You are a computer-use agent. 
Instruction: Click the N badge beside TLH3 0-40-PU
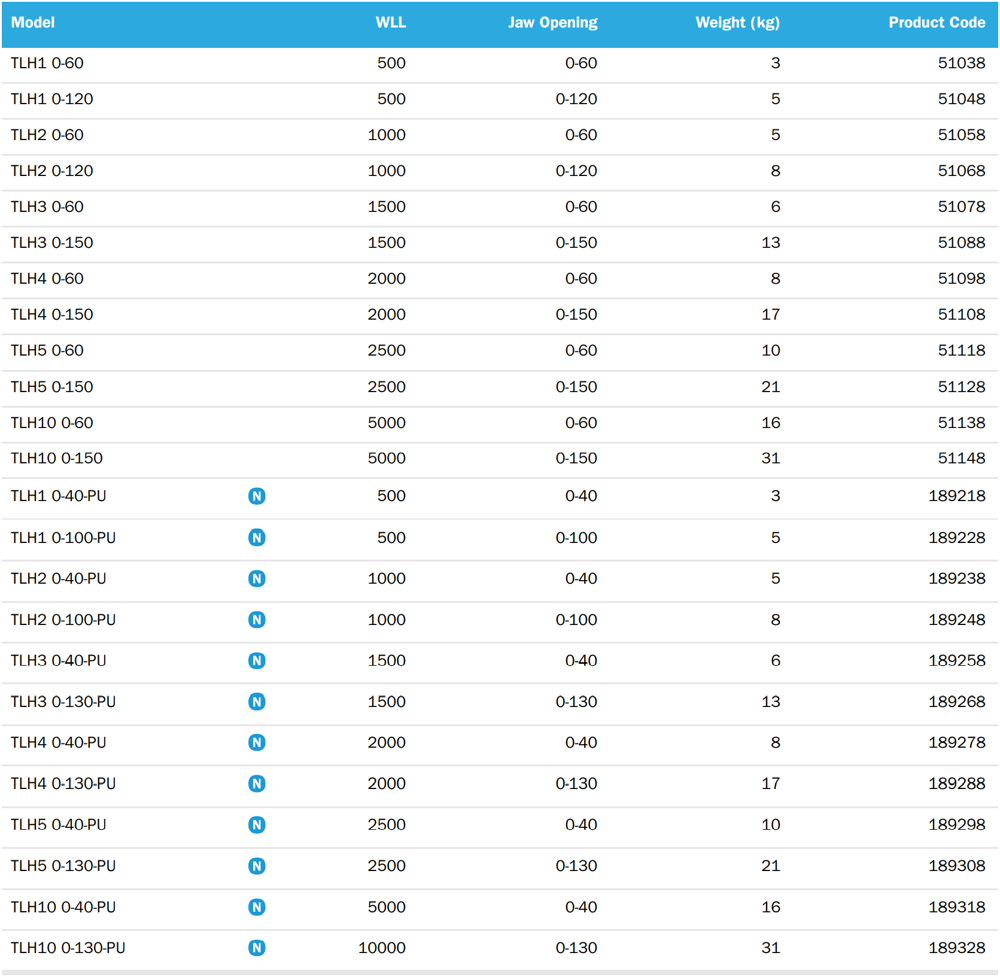(x=257, y=661)
